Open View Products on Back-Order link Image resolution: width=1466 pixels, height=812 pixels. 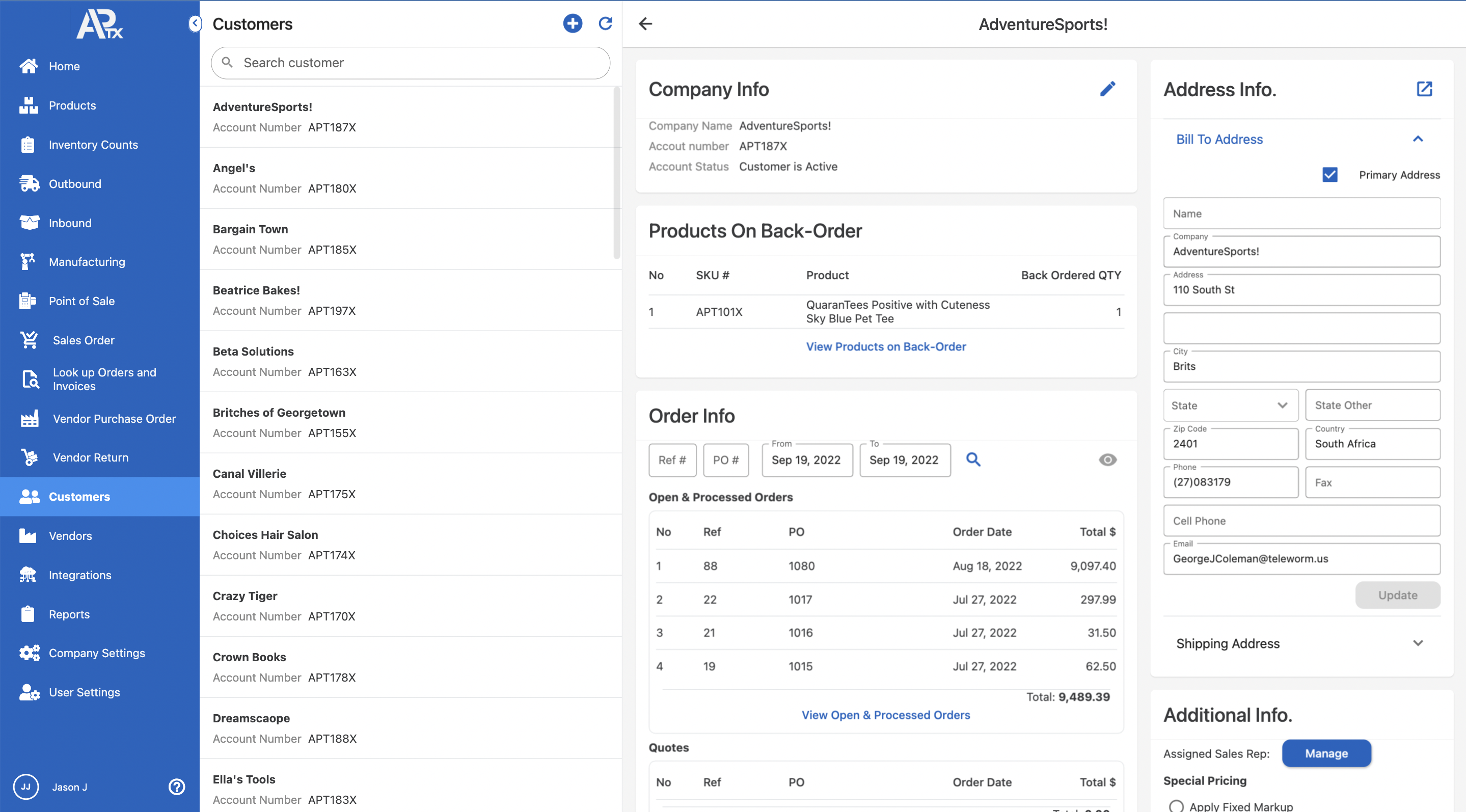click(885, 346)
